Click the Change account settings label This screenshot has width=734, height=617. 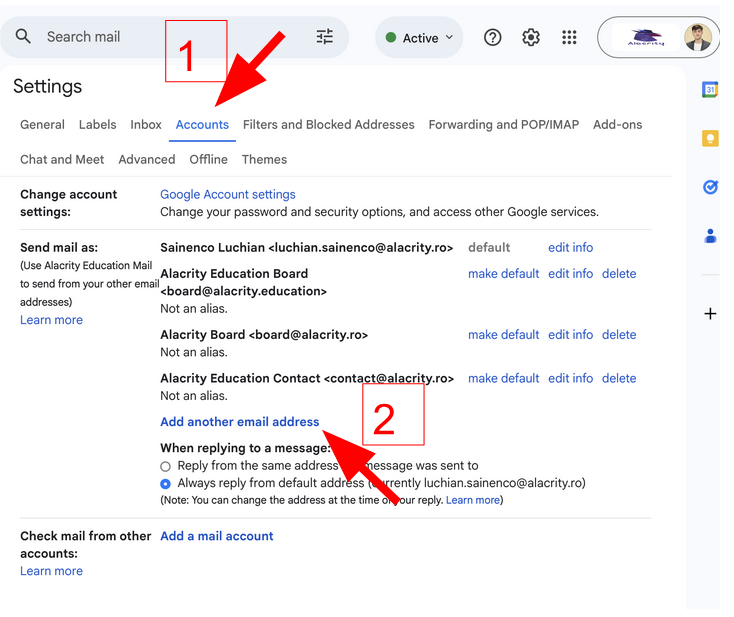[68, 203]
